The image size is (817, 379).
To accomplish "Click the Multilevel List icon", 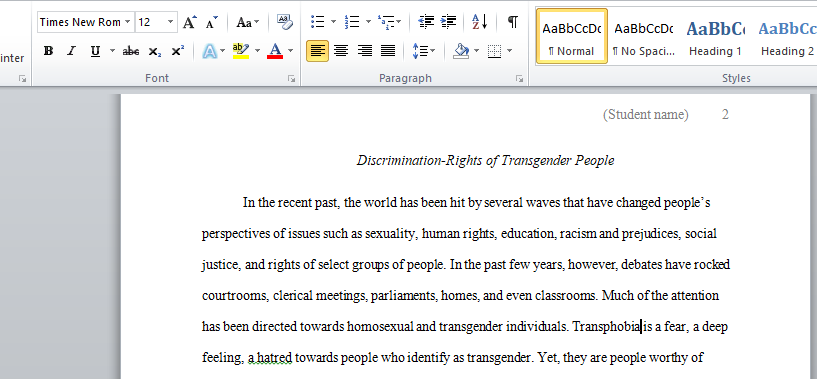I will pyautogui.click(x=386, y=22).
